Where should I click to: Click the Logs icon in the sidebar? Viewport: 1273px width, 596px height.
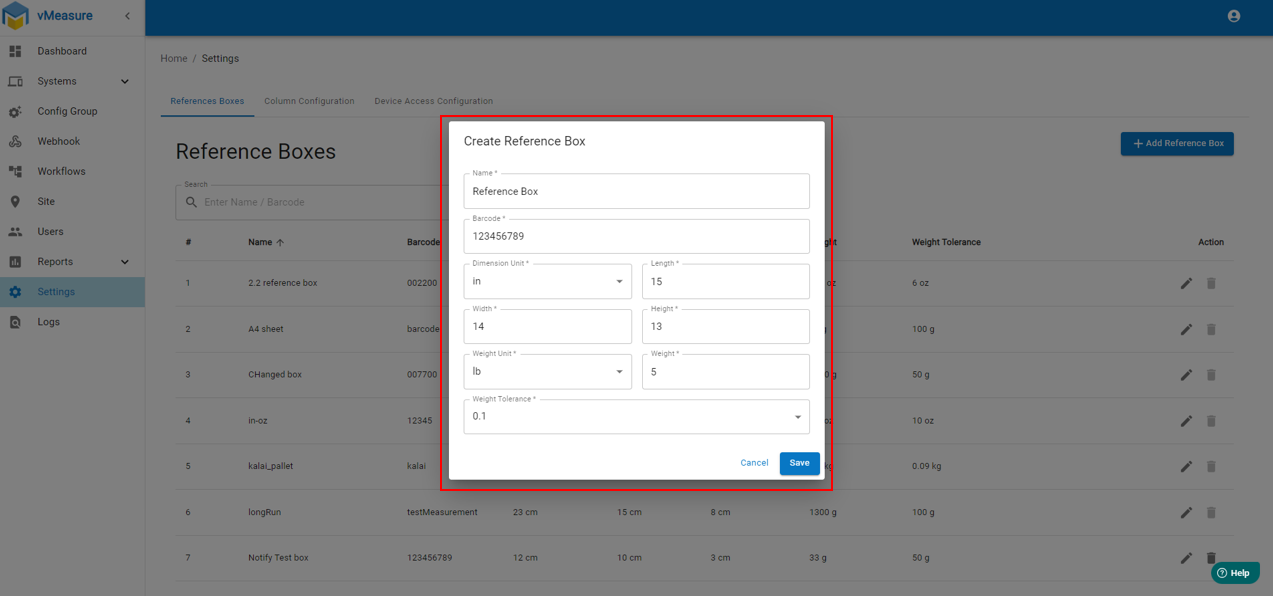(x=15, y=322)
